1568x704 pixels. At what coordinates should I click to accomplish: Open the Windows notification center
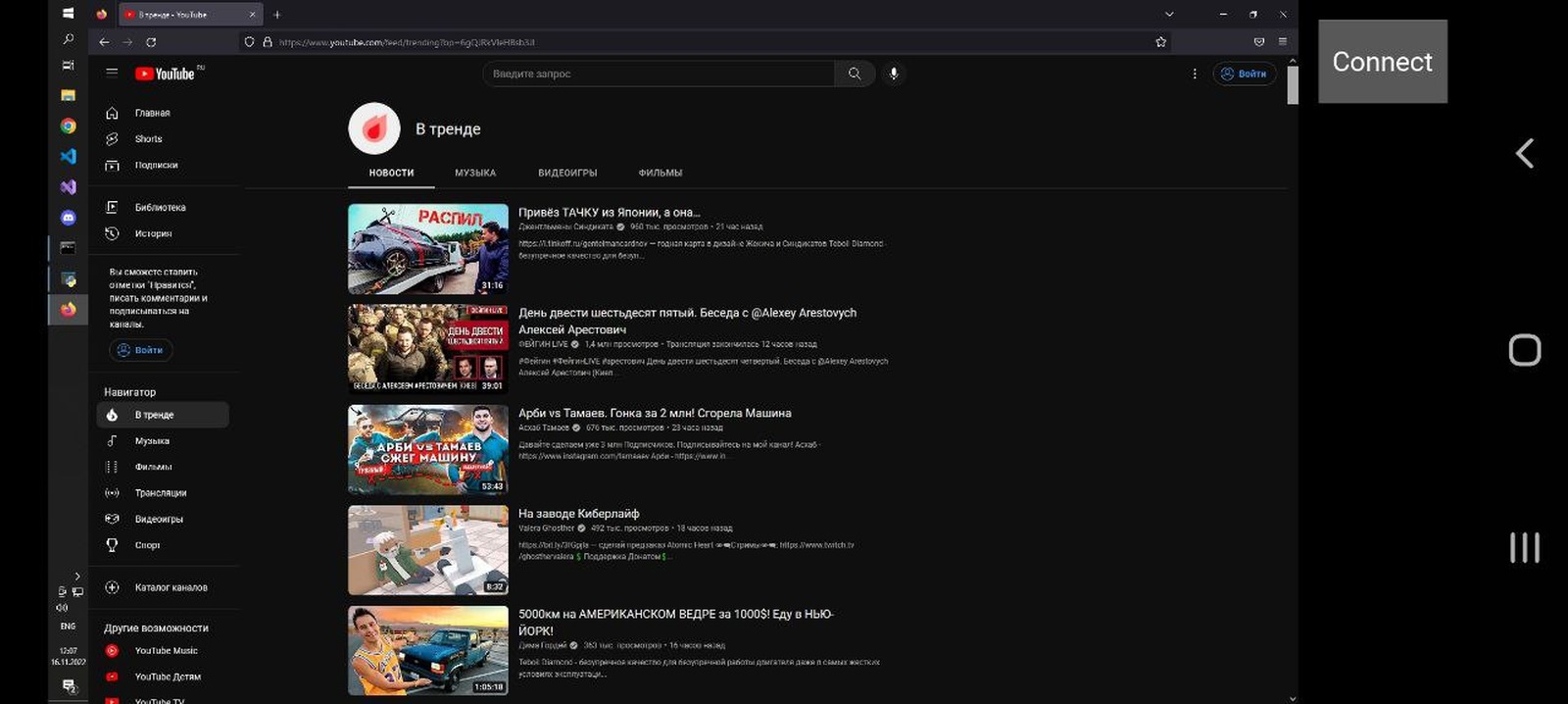68,686
